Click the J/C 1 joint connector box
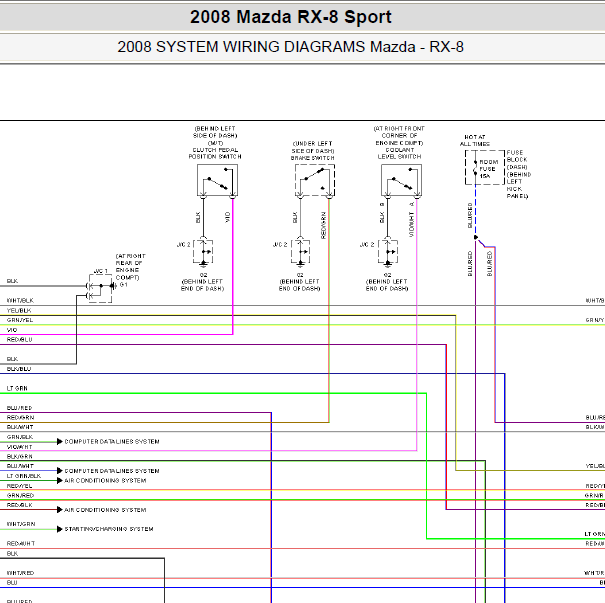The height and width of the screenshot is (603, 605). tap(100, 289)
